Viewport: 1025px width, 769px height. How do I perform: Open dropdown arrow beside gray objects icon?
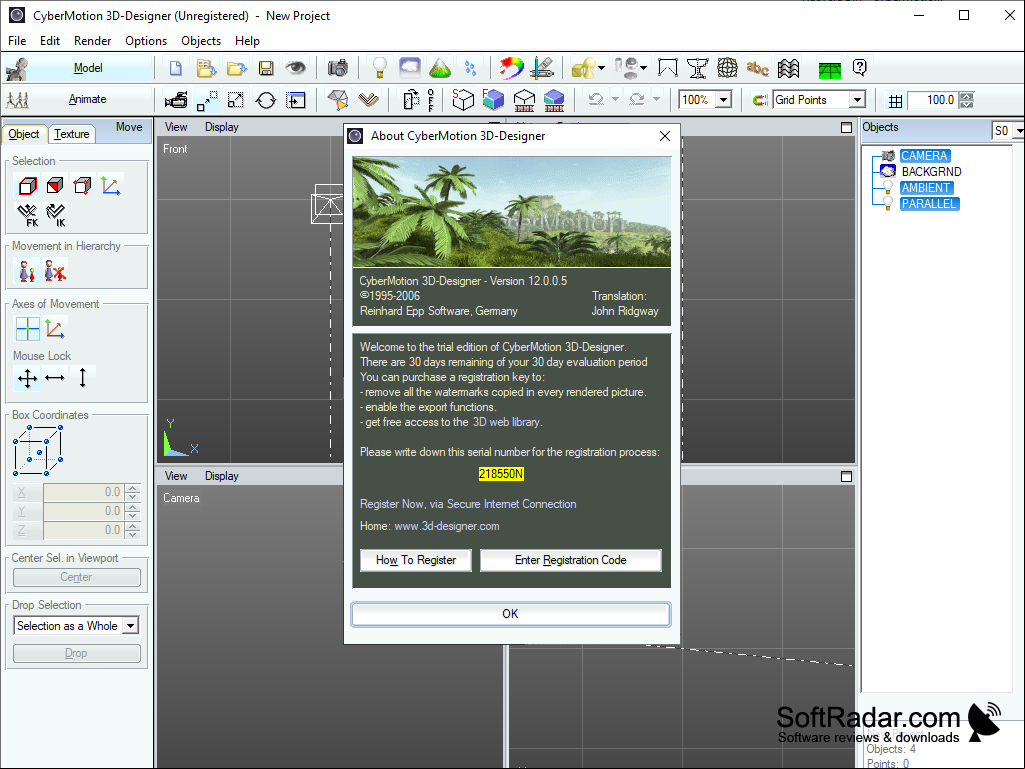point(644,68)
